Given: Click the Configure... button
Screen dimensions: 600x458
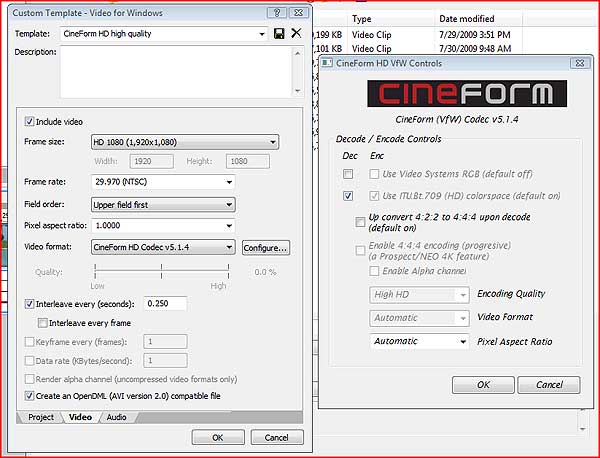Looking at the screenshot, I should click(x=266, y=248).
